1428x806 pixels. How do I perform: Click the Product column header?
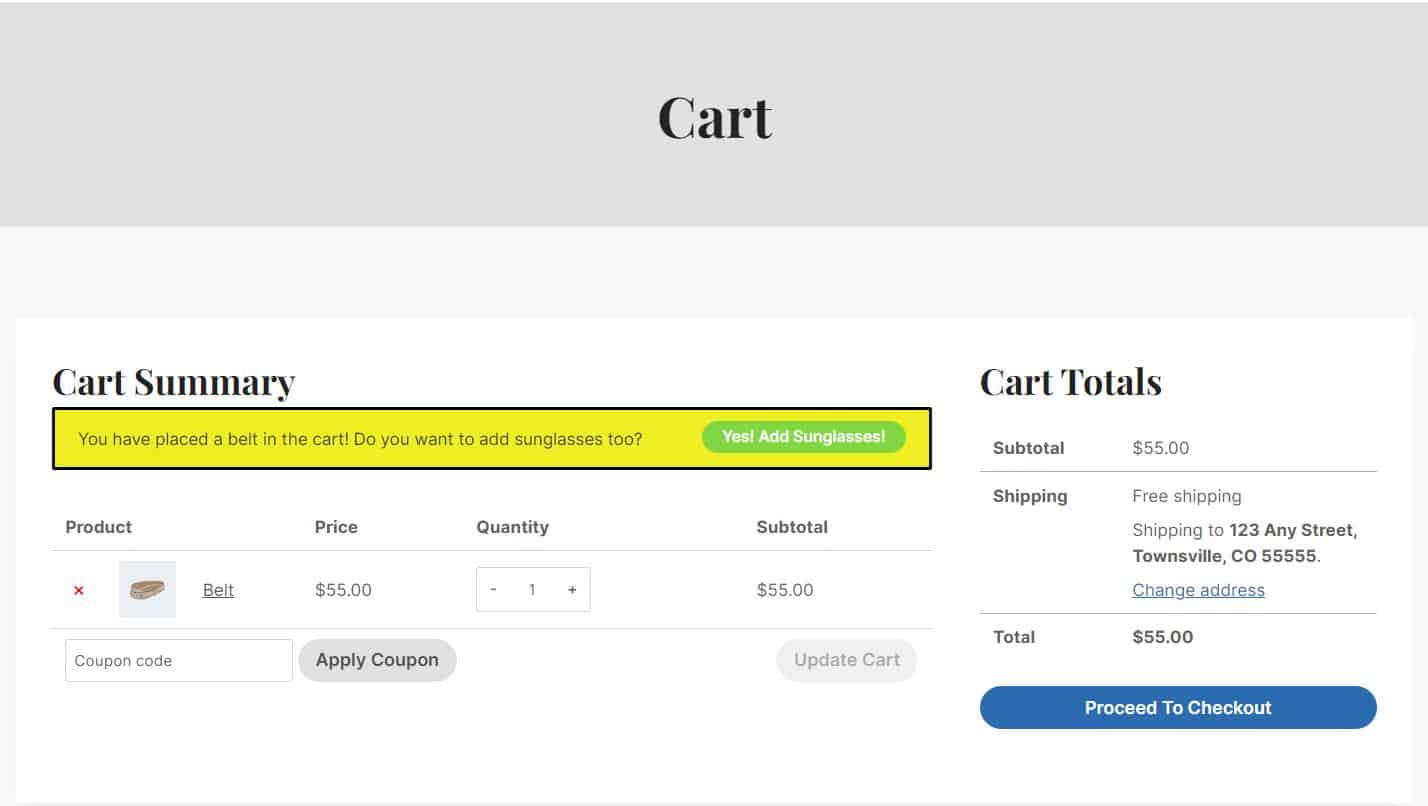click(98, 527)
